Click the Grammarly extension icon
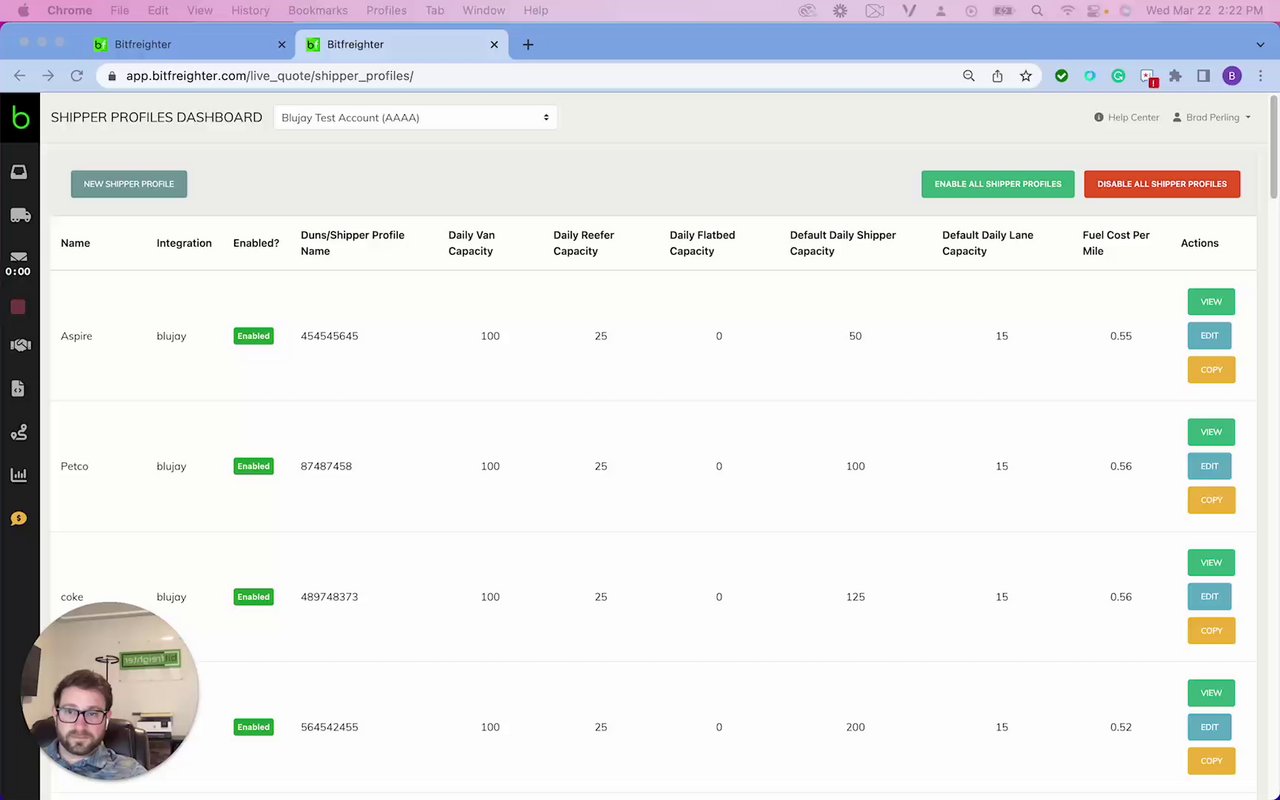Image resolution: width=1280 pixels, height=800 pixels. pos(1119,76)
